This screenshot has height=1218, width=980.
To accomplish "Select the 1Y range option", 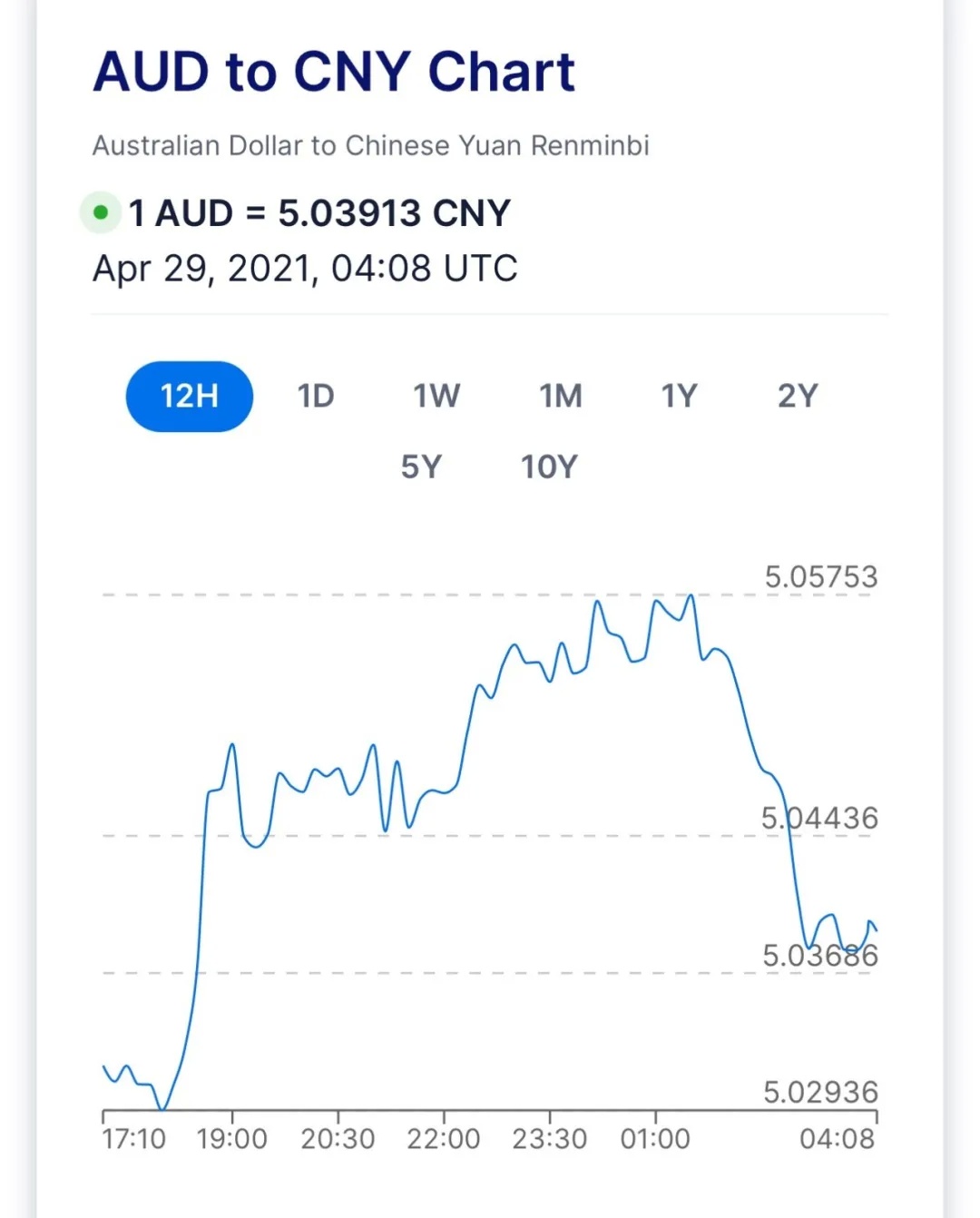I will 679,396.
